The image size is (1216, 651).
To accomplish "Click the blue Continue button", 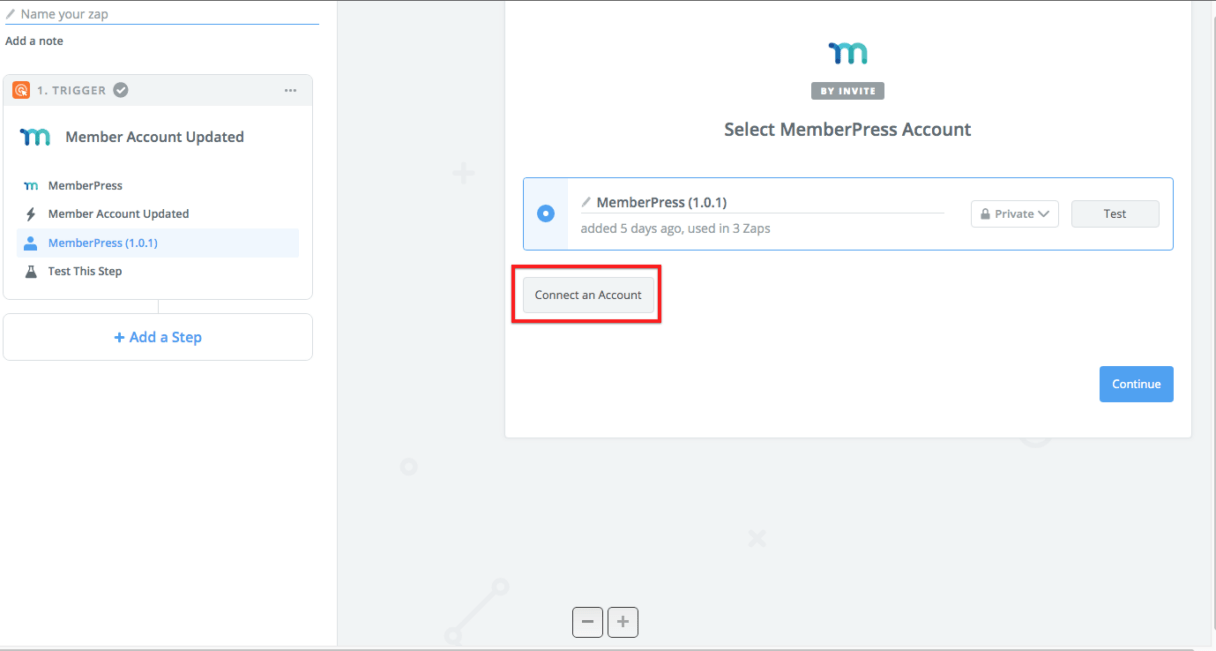I will (x=1136, y=384).
